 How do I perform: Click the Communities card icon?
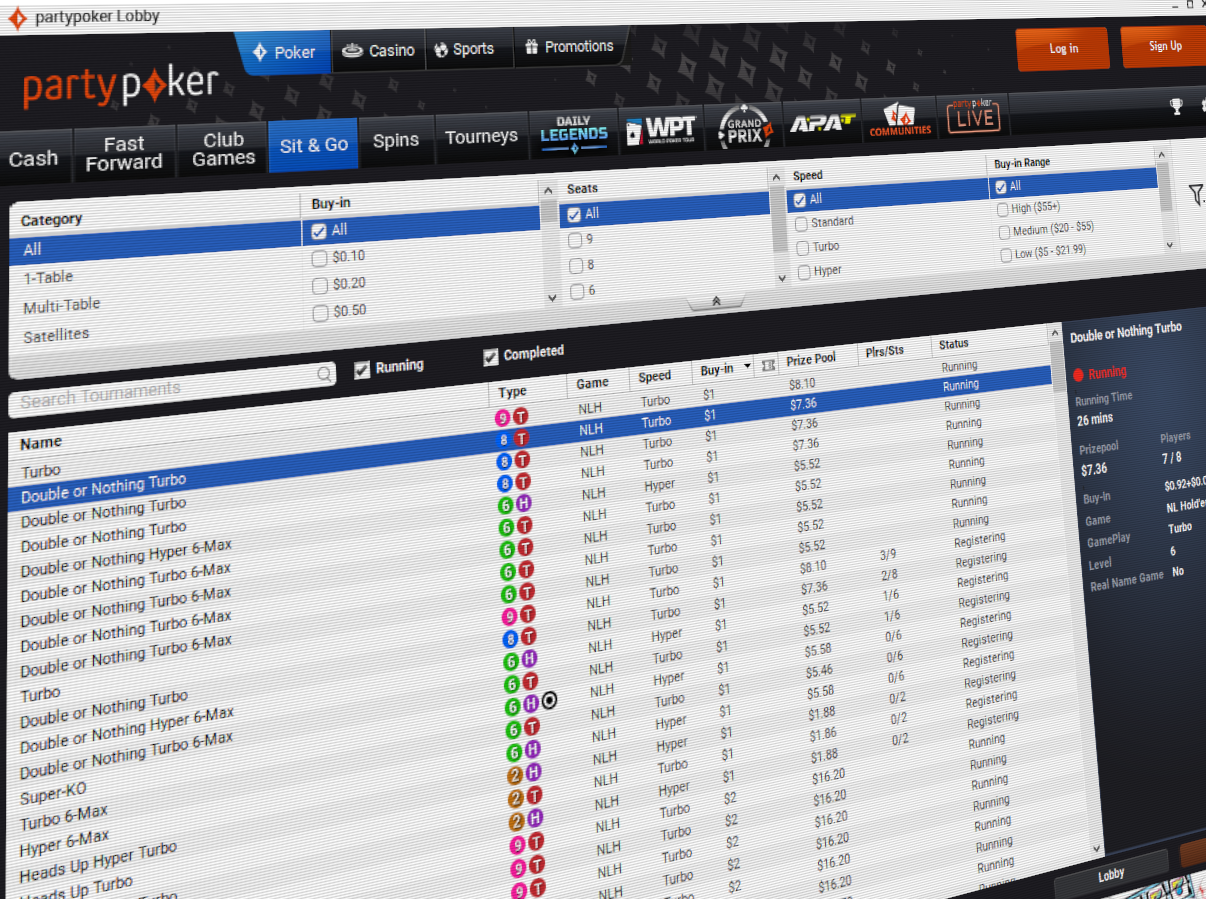point(898,120)
